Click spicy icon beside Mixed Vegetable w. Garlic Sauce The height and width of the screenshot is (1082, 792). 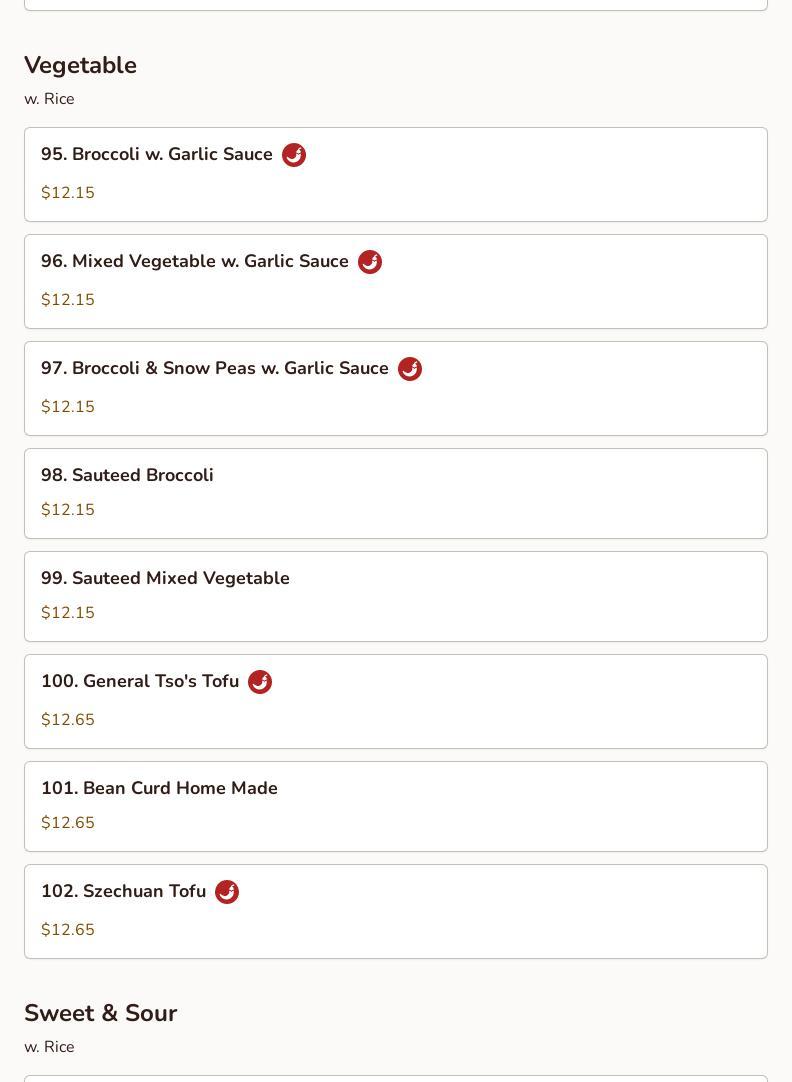[x=370, y=262]
